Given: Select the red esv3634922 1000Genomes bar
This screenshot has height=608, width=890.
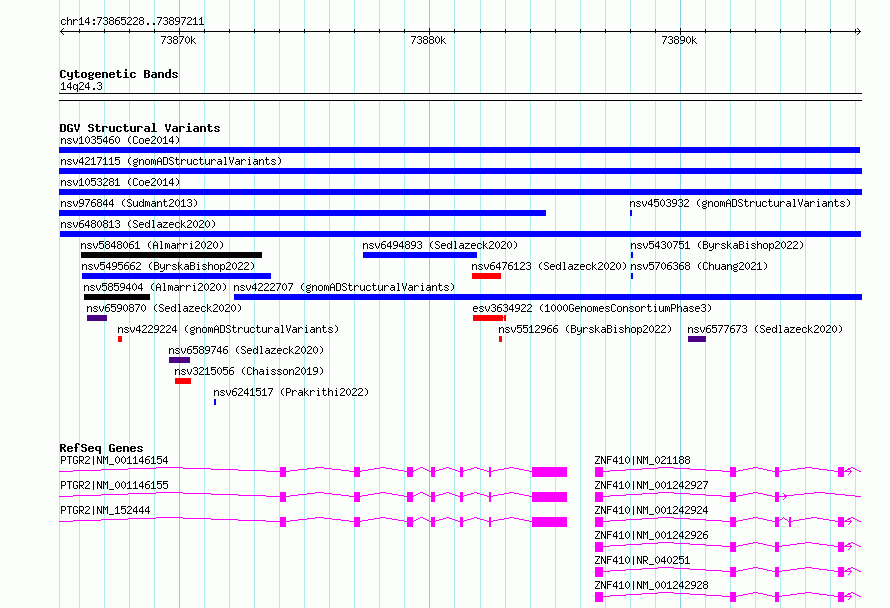Looking at the screenshot, I should click(x=489, y=318).
